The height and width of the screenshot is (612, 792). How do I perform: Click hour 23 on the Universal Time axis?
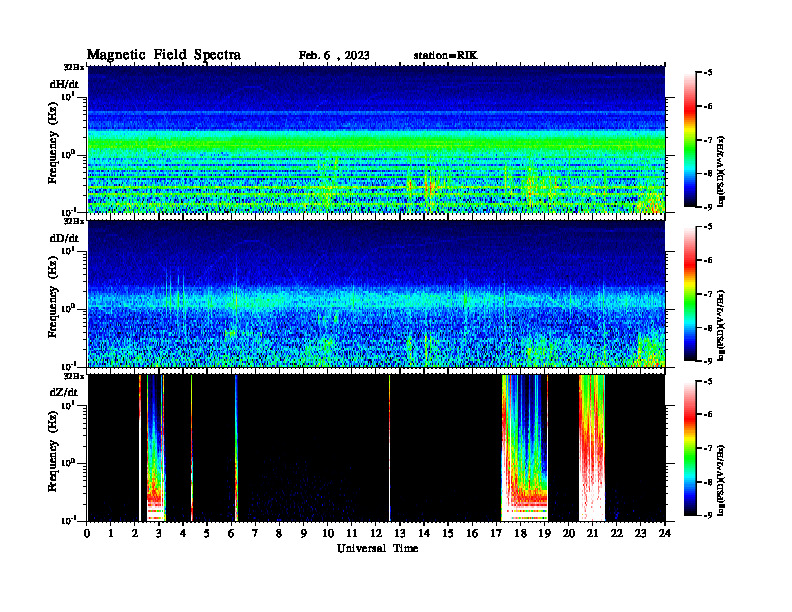point(640,533)
